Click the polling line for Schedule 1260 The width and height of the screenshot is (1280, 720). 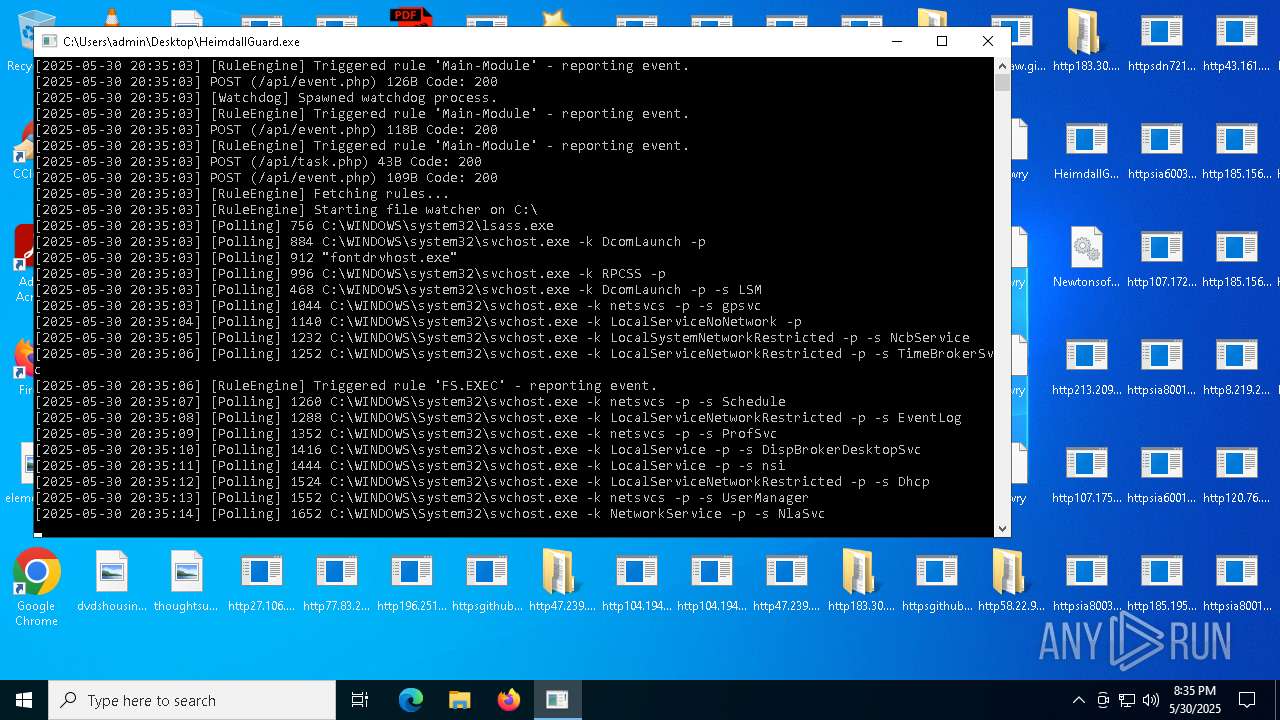click(x=410, y=402)
